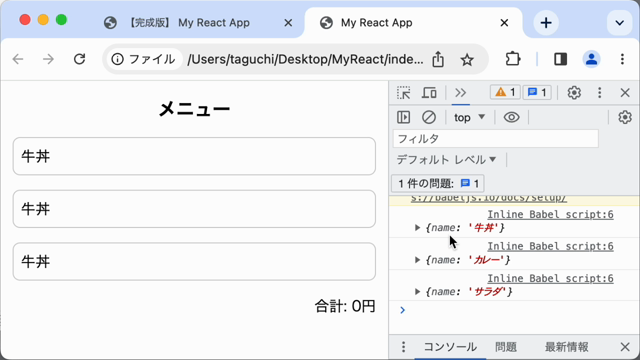Switch to the 【完成版】 My React App tab
The width and height of the screenshot is (640, 360).
click(189, 23)
